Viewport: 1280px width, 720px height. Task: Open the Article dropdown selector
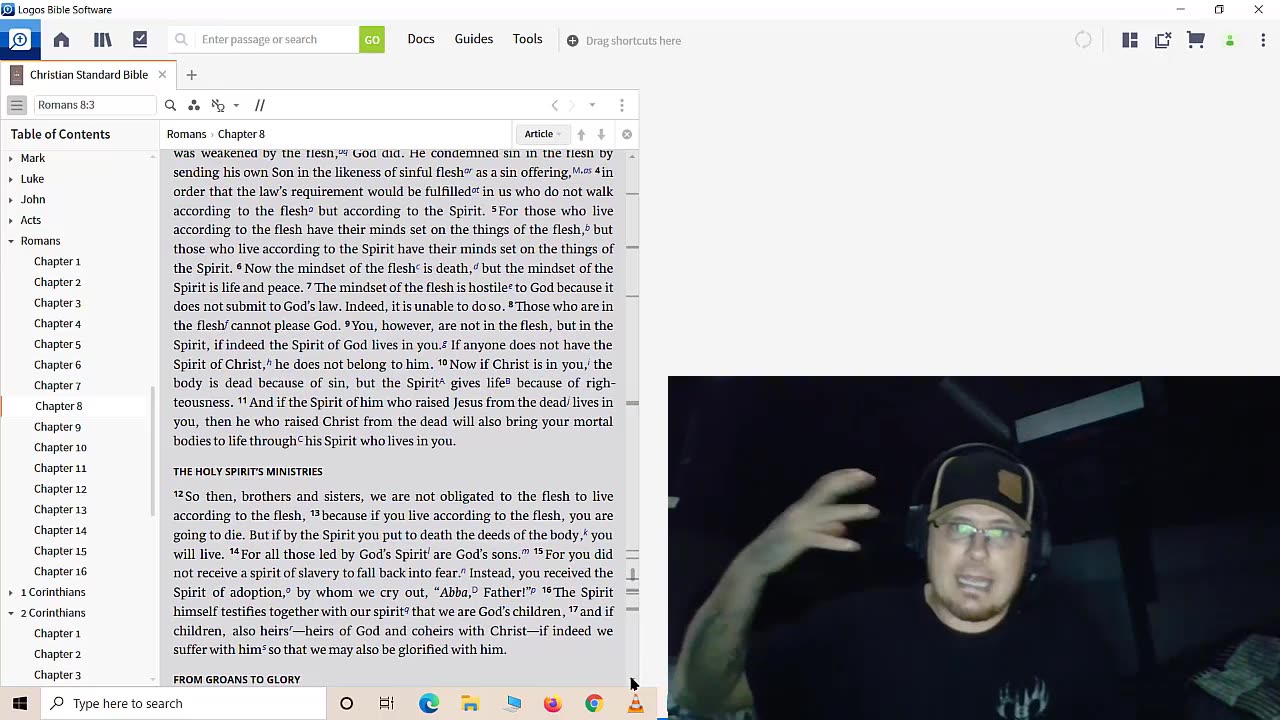click(543, 134)
